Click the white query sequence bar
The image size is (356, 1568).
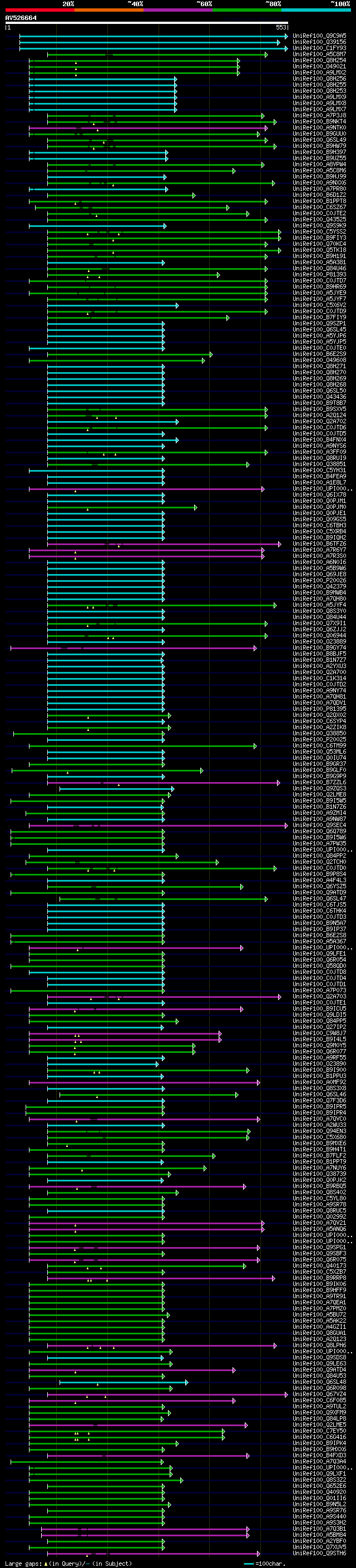[147, 22]
